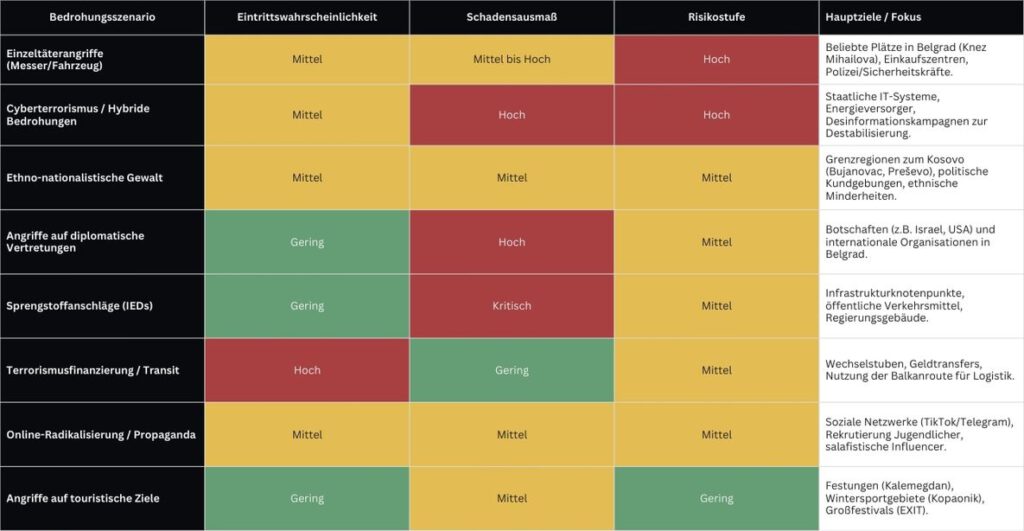Select green Gering risk level for touristische Ziele
This screenshot has width=1024, height=531.
pyautogui.click(x=716, y=498)
